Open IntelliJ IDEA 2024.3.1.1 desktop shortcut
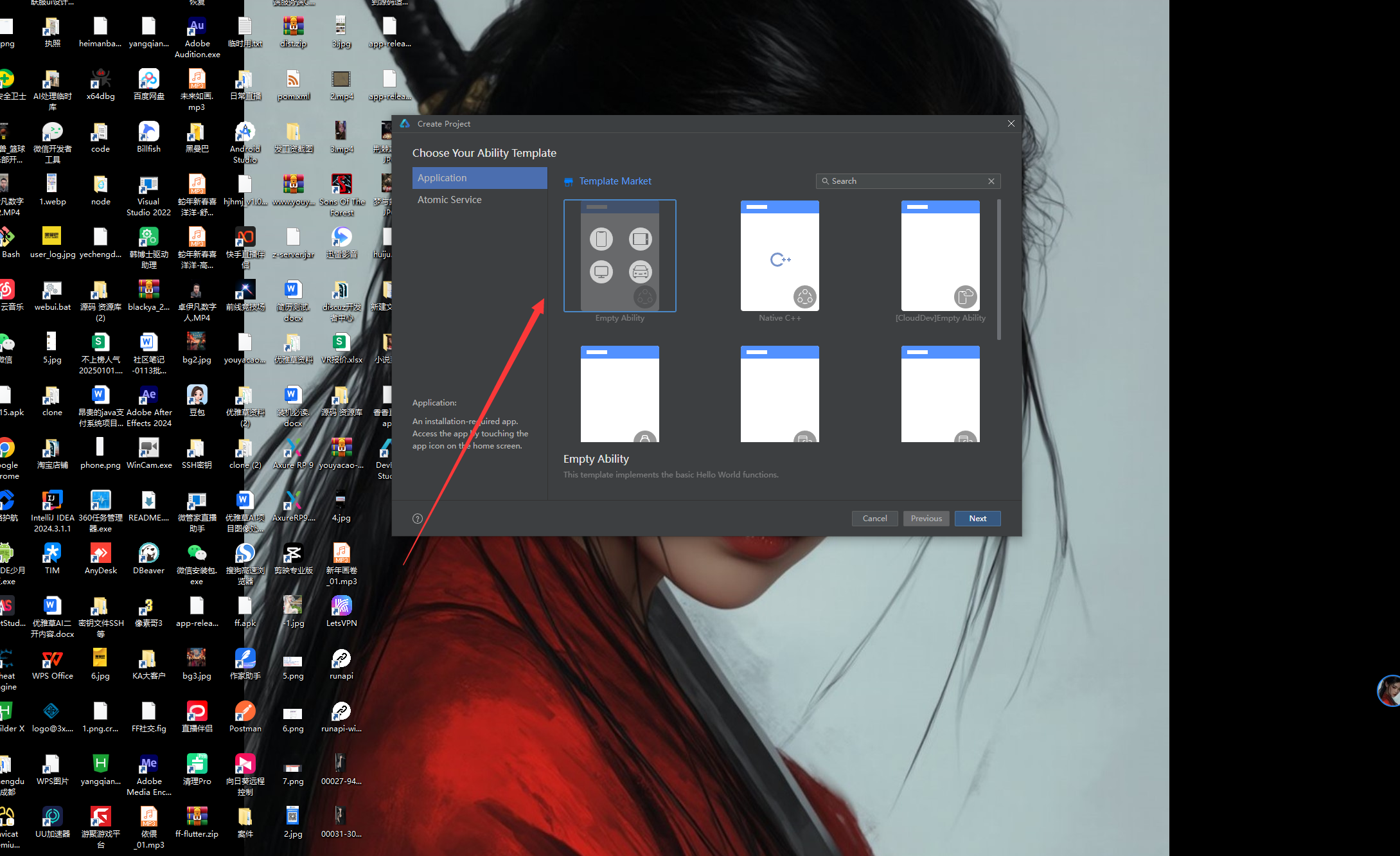Viewport: 1400px width, 856px height. click(x=52, y=502)
